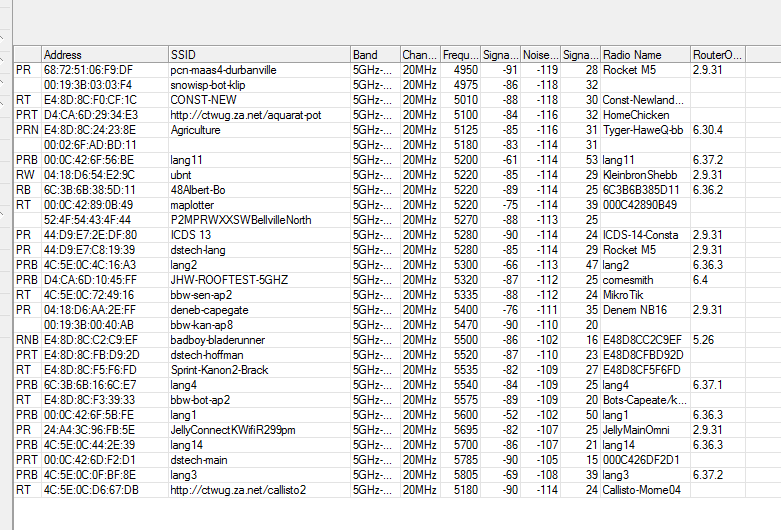Sort by the Band column header
The width and height of the screenshot is (781, 530).
373,54
